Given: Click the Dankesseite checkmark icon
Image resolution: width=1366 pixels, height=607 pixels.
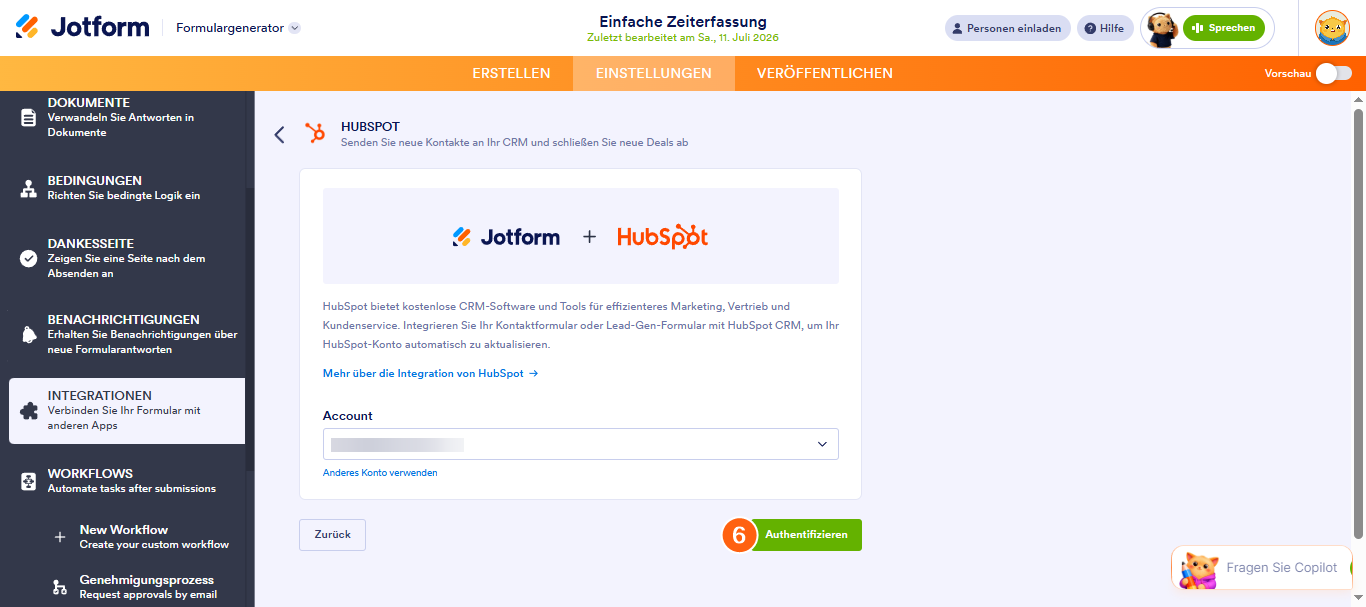Looking at the screenshot, I should pyautogui.click(x=28, y=258).
